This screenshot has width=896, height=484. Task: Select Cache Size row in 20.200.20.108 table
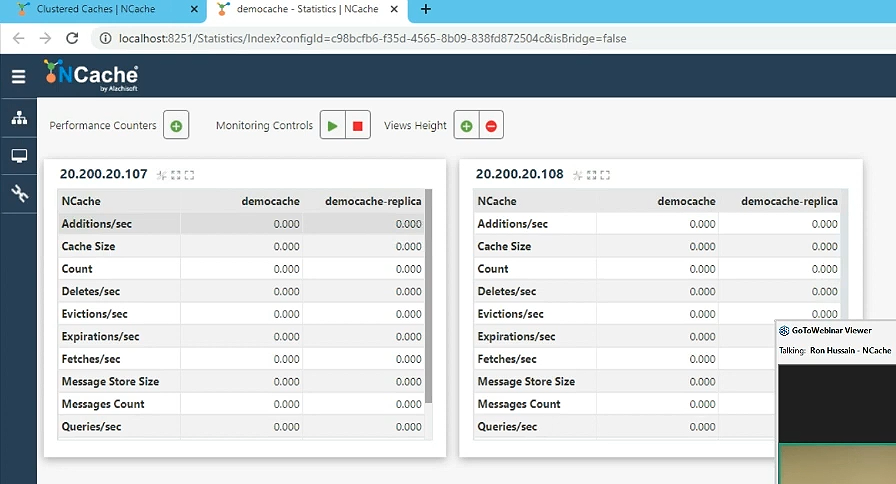point(657,246)
